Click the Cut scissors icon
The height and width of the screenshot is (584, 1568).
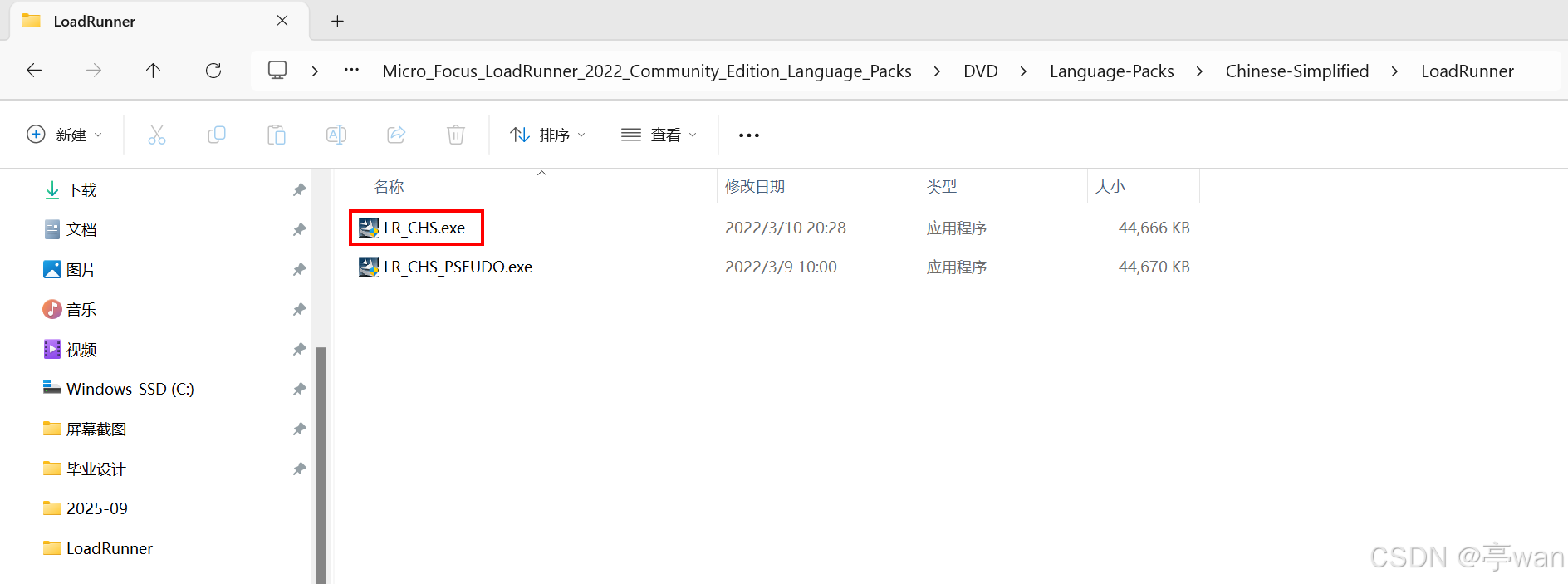(157, 135)
